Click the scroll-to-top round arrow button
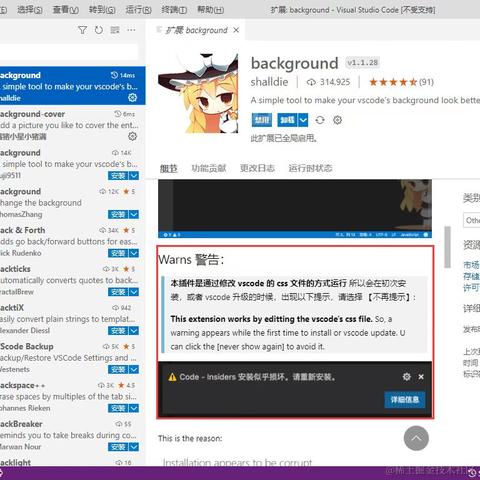The width and height of the screenshot is (480, 480). coord(416,438)
